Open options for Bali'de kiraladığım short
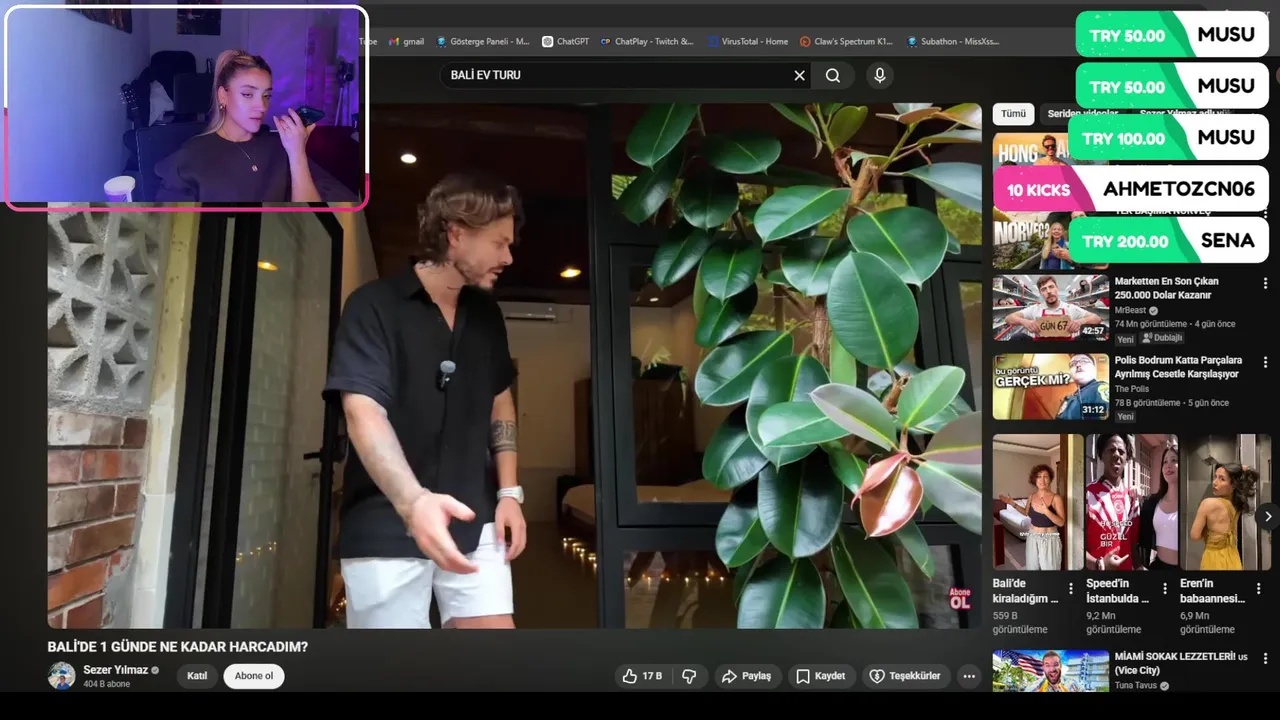The height and width of the screenshot is (720, 1280). coord(1071,589)
